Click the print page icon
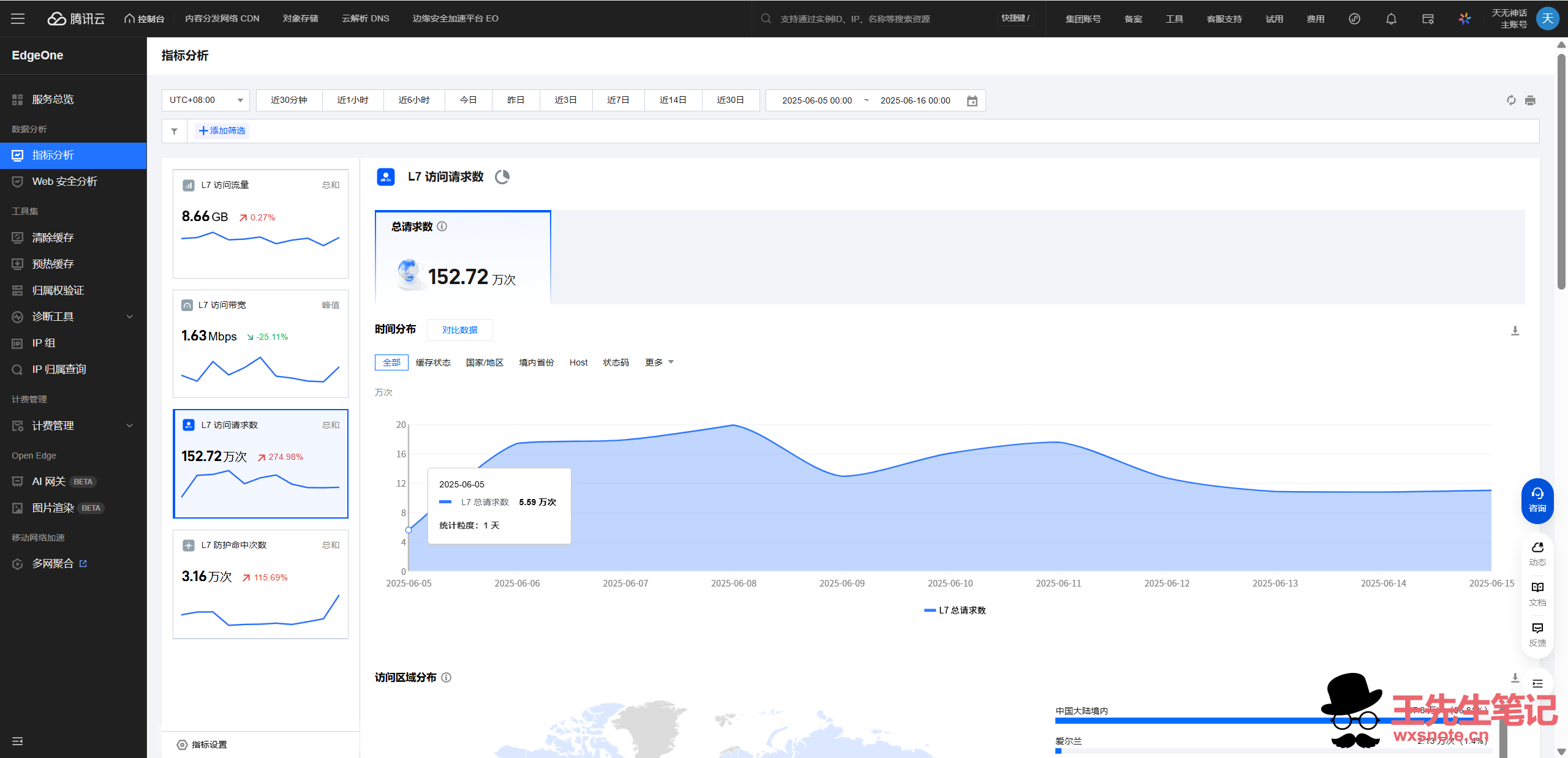Image resolution: width=1568 pixels, height=758 pixels. click(x=1530, y=100)
